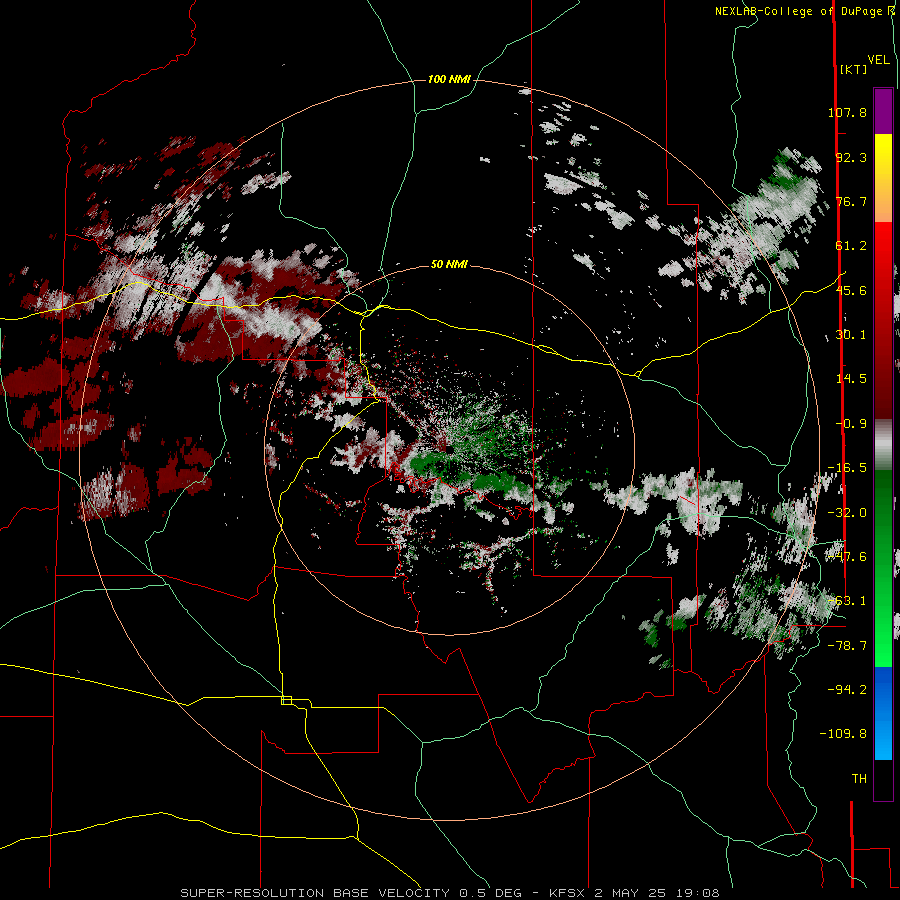This screenshot has width=900, height=900.
Task: Select the -47.6 scale value
Action: [847, 557]
